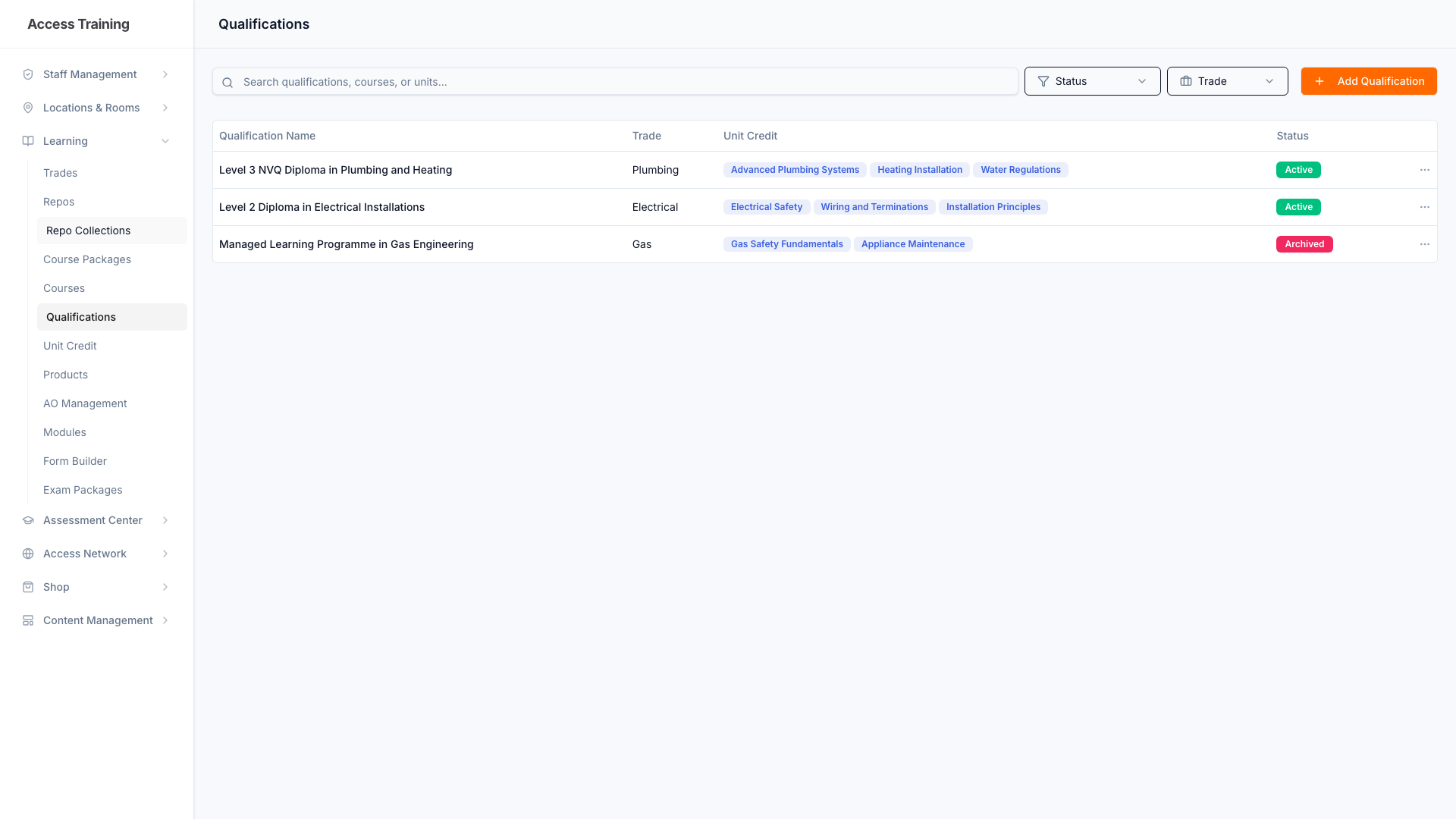This screenshot has width=1456, height=819.
Task: Click Installation Principles unit tag
Action: click(x=993, y=207)
